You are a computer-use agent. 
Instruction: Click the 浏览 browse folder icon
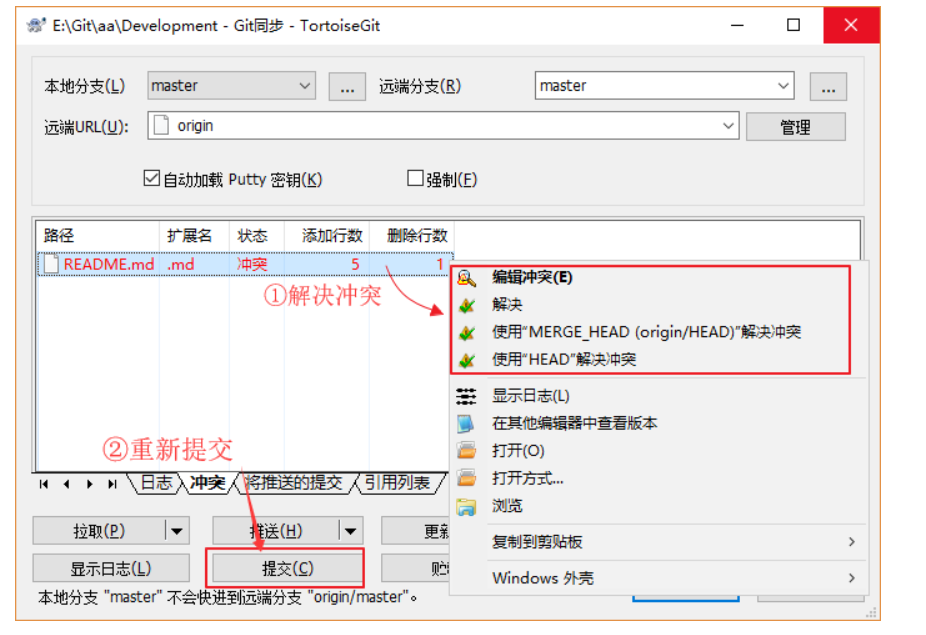pos(466,506)
